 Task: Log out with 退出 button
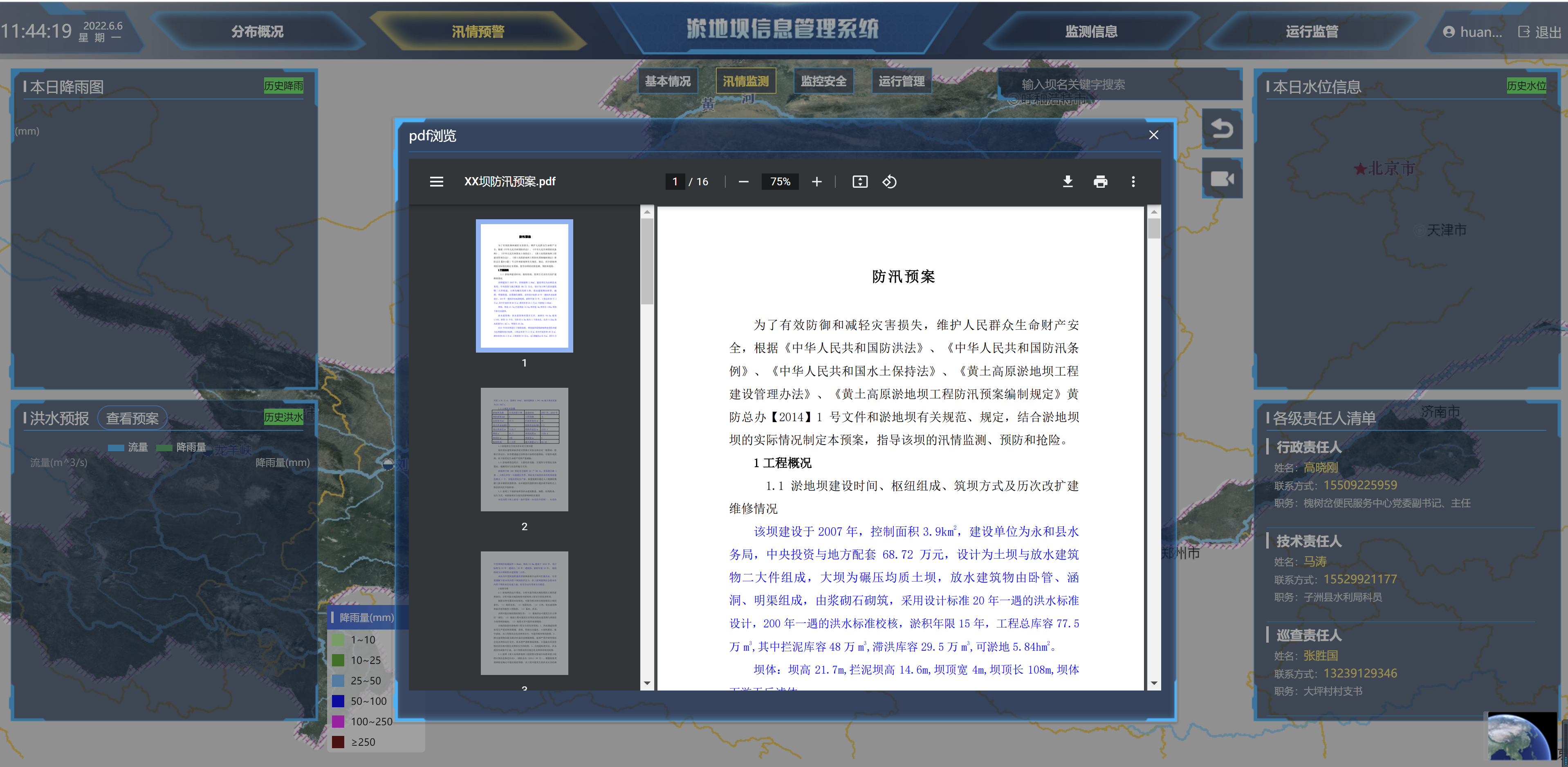click(1540, 31)
